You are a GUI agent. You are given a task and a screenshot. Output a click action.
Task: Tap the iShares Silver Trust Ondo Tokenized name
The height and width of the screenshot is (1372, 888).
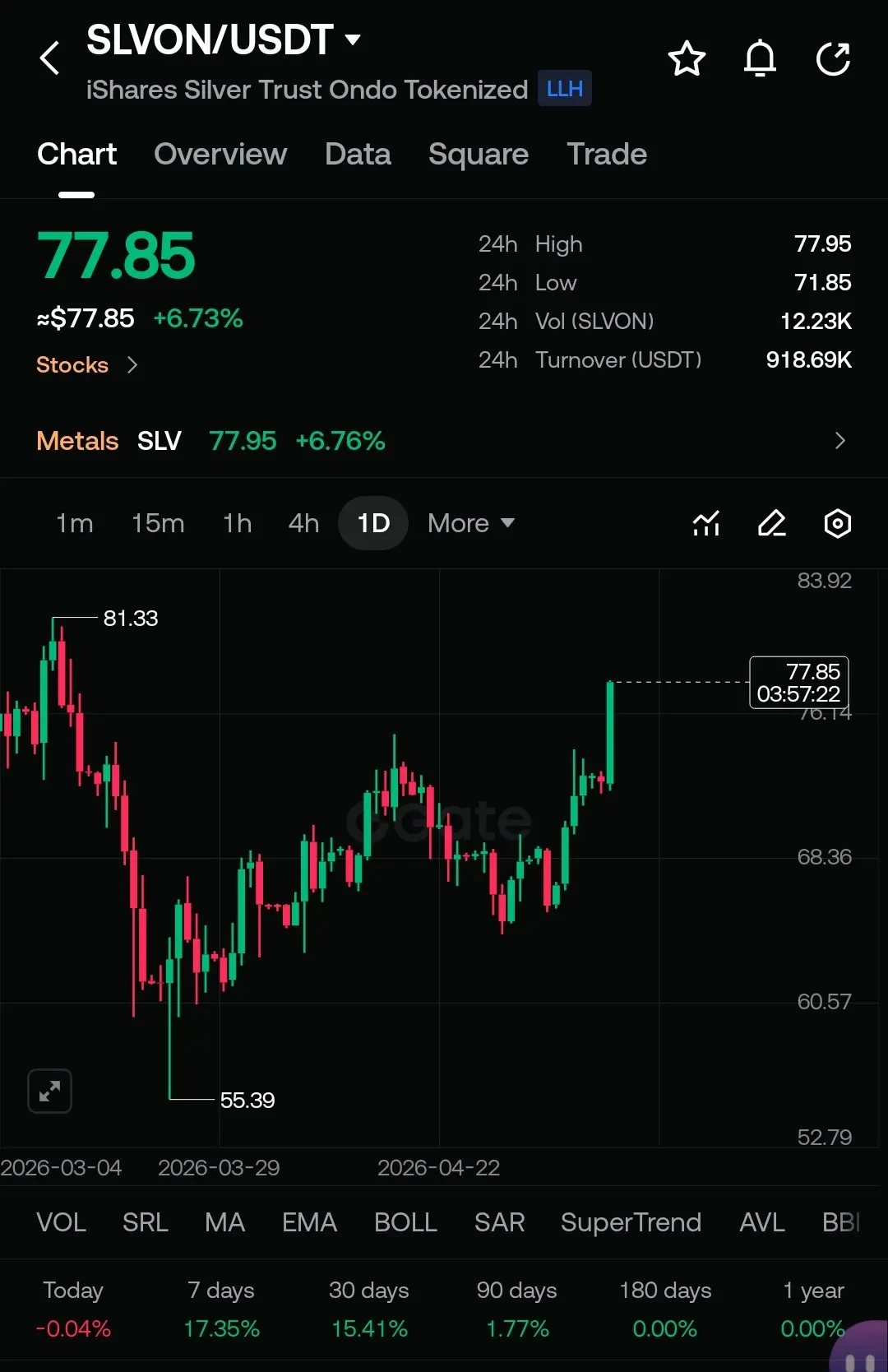(307, 90)
